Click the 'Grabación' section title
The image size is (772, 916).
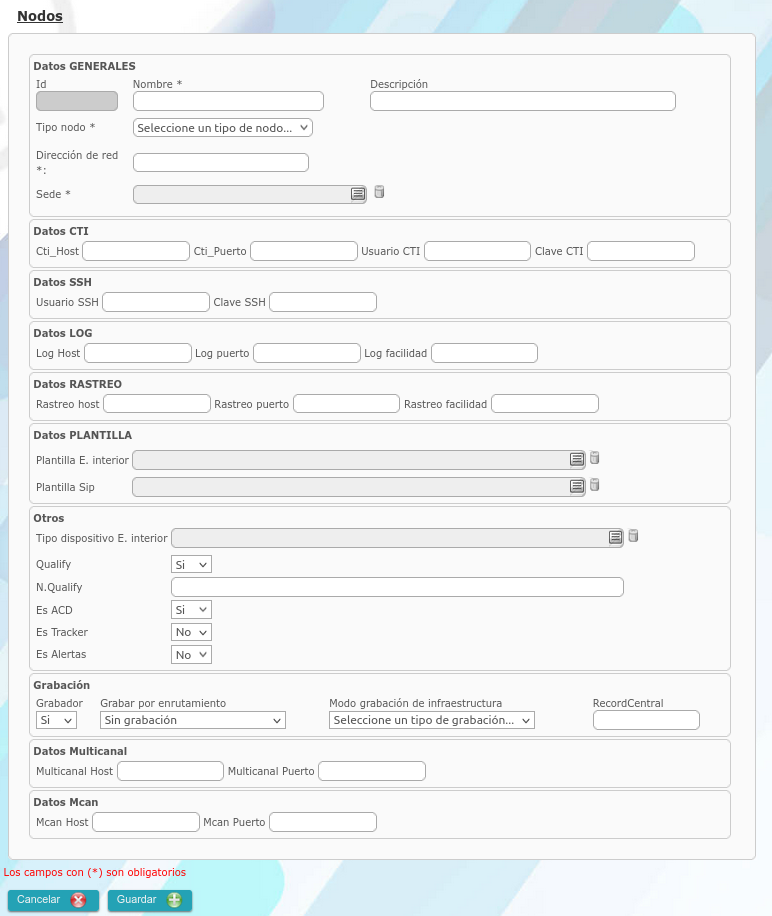[61, 685]
